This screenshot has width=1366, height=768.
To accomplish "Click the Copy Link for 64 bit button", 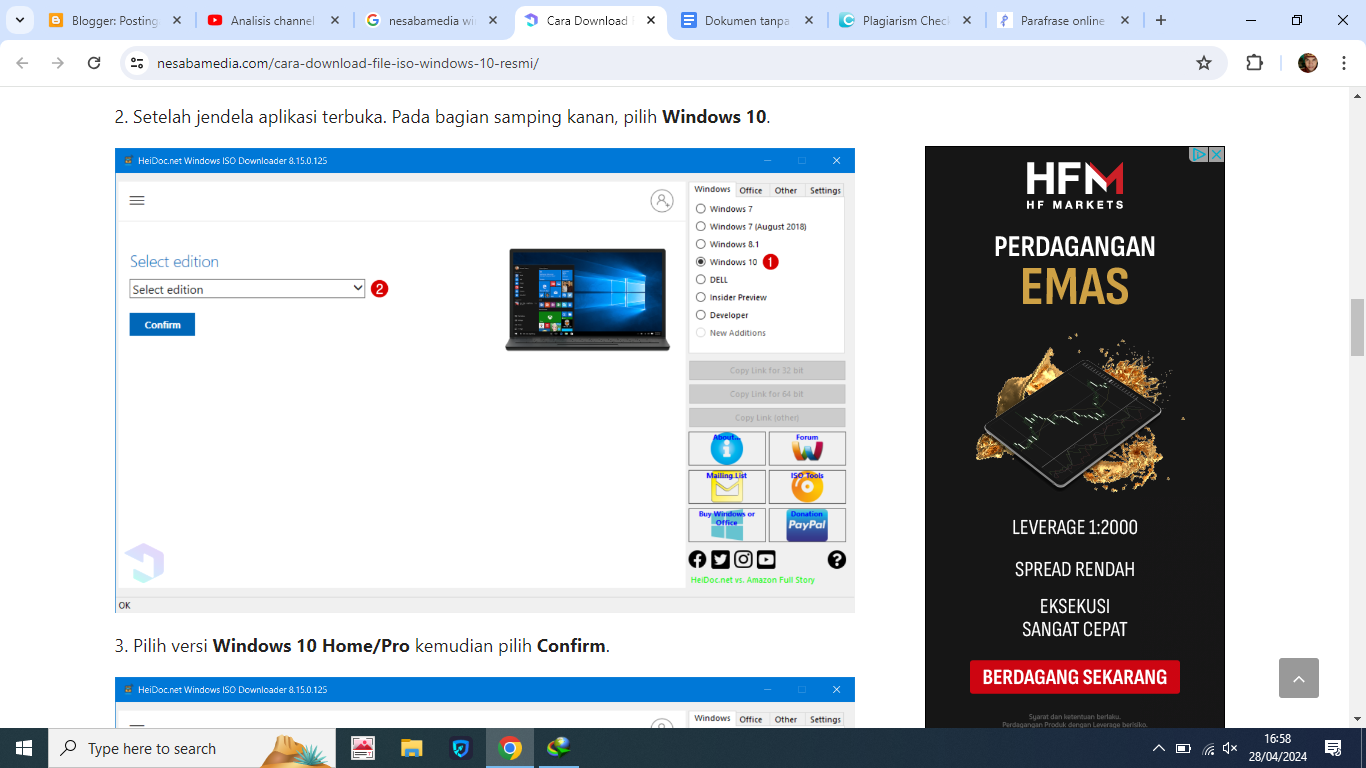I will tap(767, 394).
